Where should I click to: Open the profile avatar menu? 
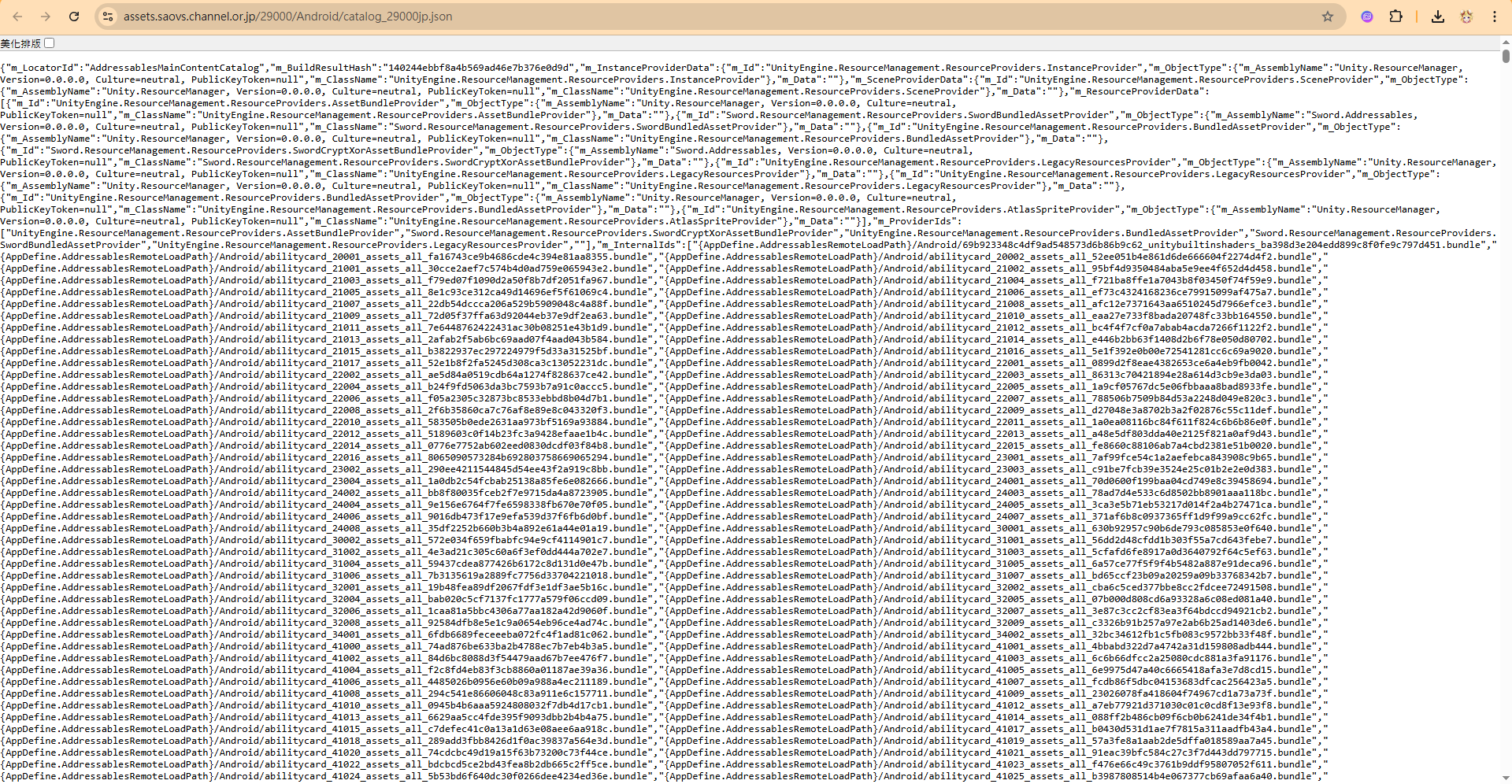tap(1466, 17)
